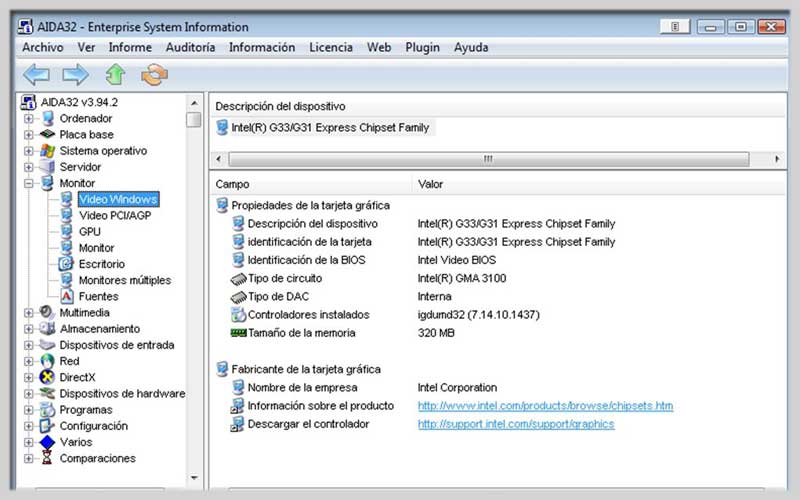
Task: Click the Escritorio desktop icon
Action: point(66,264)
